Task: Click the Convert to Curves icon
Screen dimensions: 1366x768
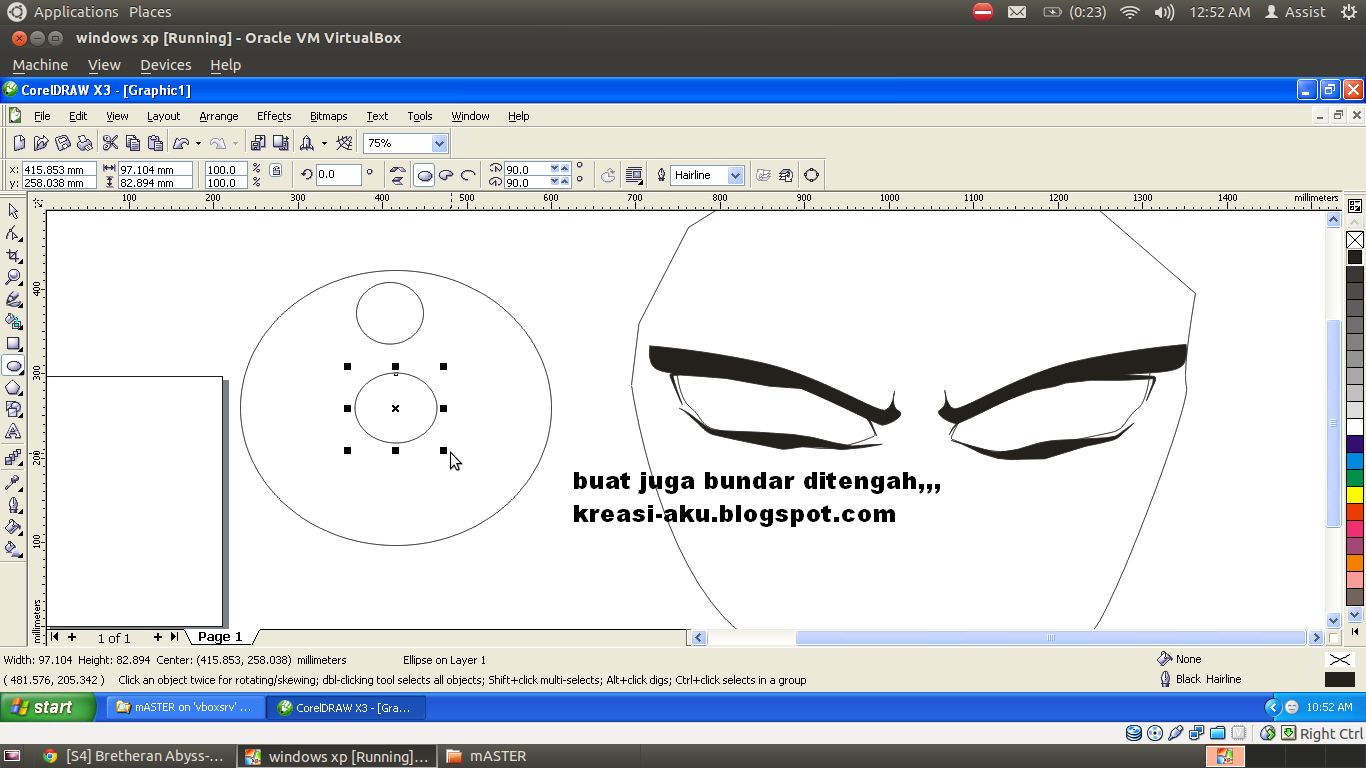Action: pyautogui.click(x=811, y=175)
